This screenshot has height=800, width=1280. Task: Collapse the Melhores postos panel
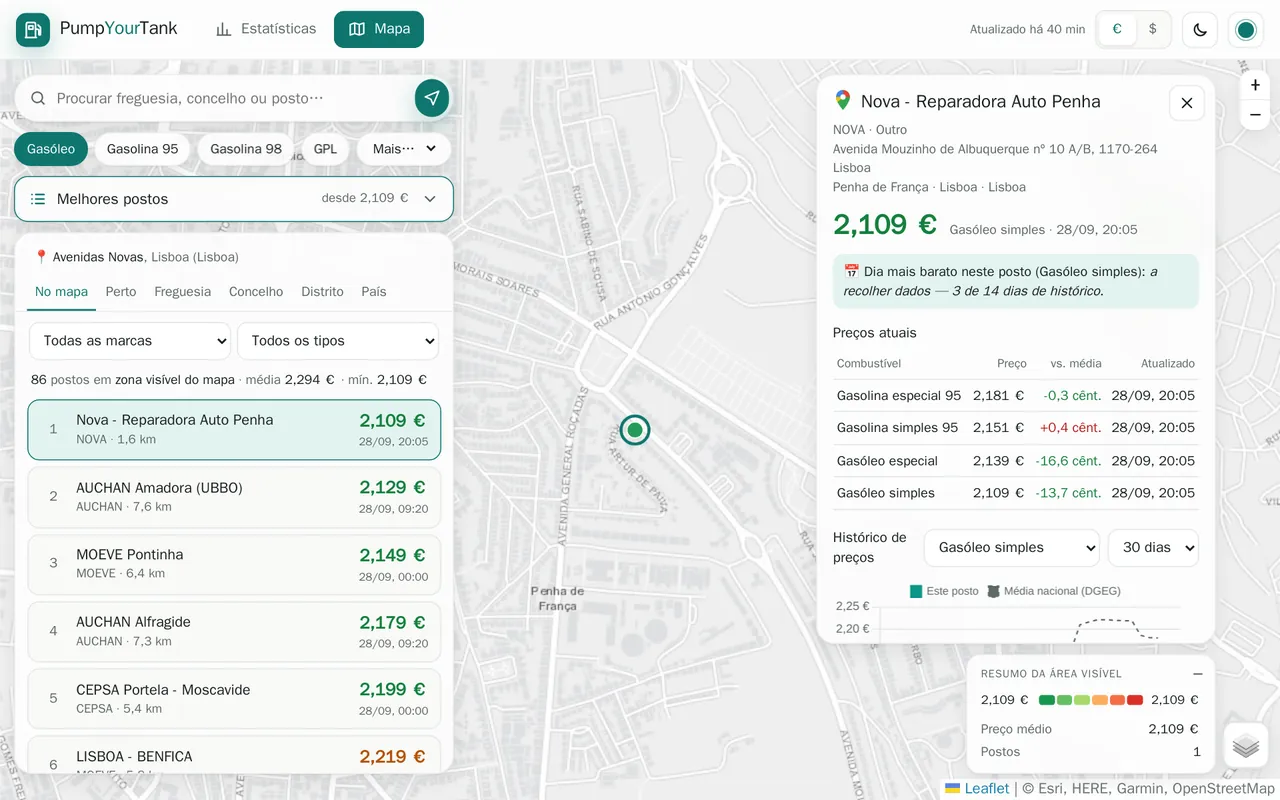coord(234,199)
